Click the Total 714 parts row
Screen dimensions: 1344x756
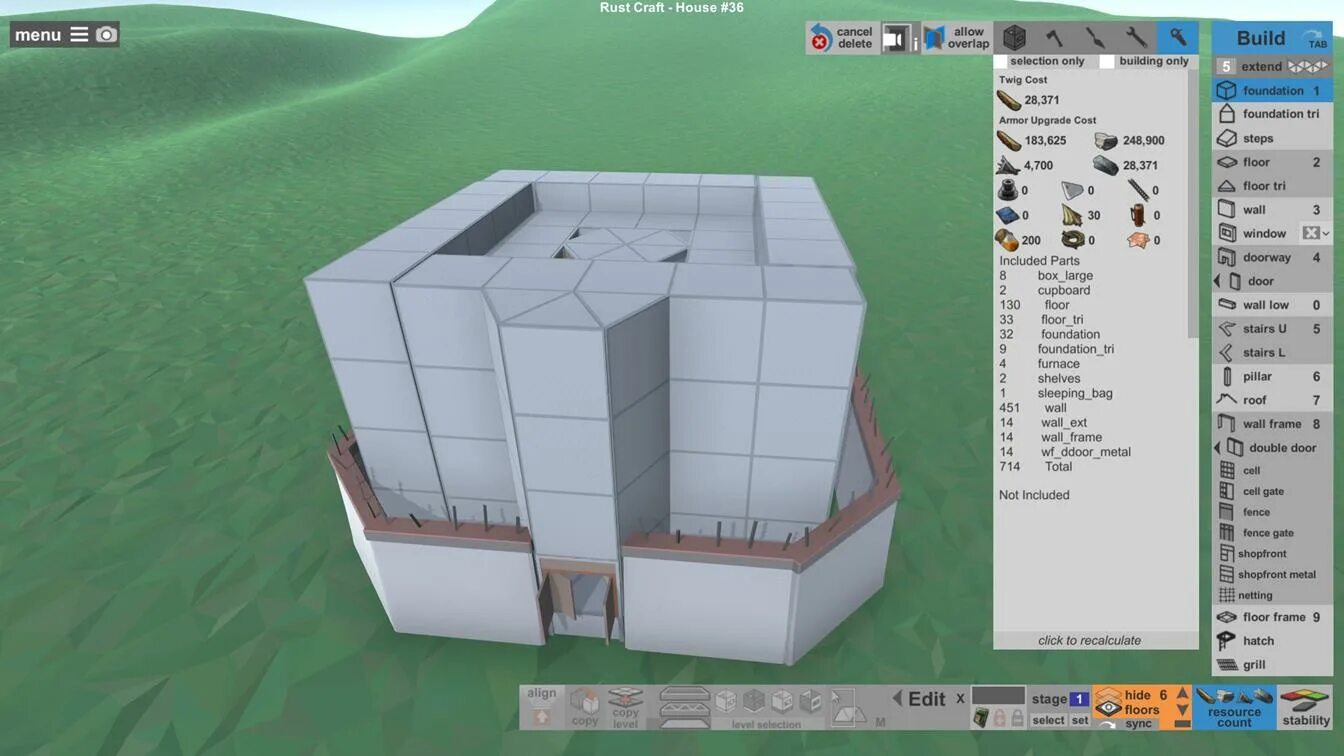[x=1036, y=467]
